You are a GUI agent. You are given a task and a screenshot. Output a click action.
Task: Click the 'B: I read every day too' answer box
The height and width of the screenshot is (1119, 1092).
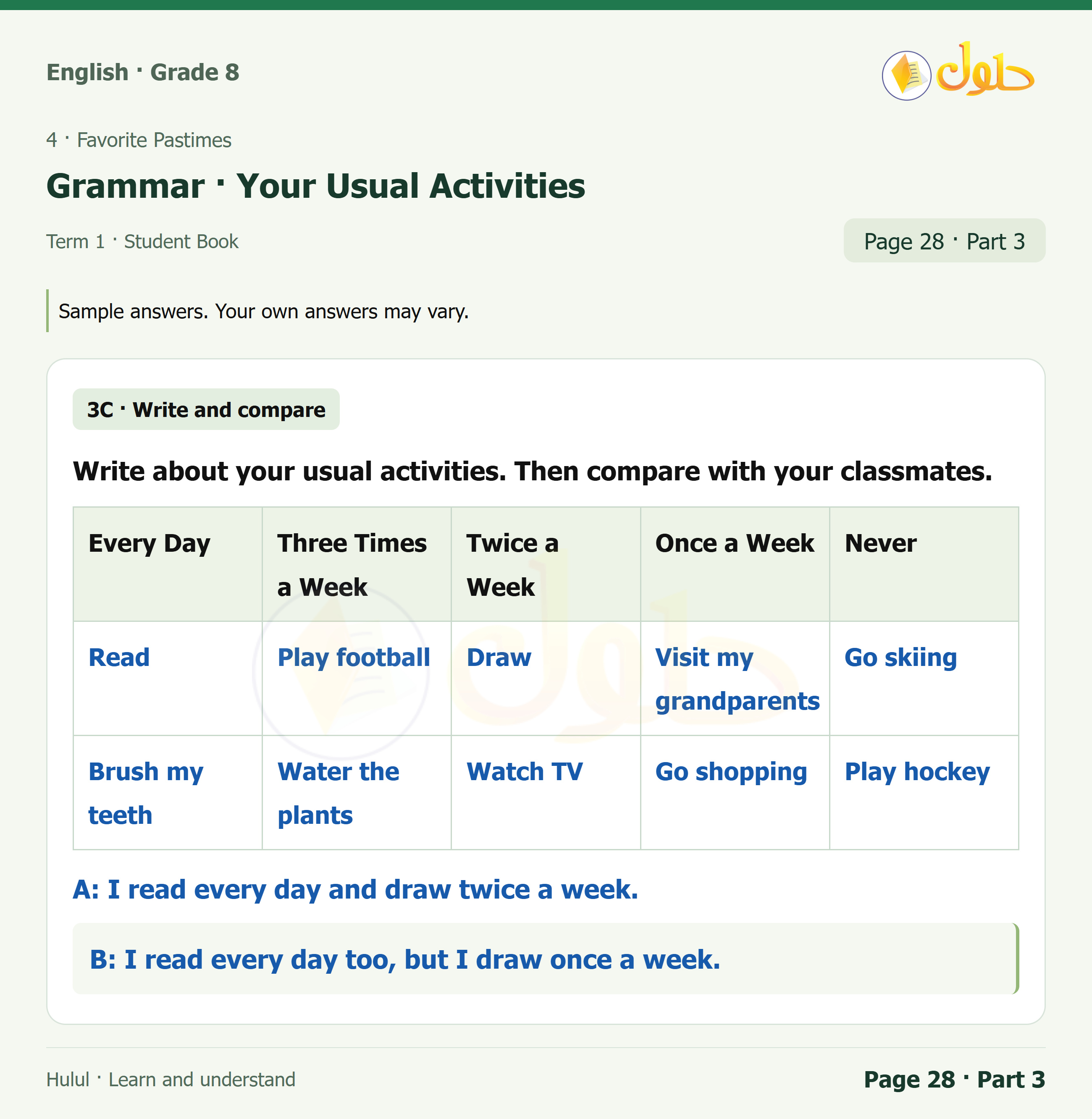click(546, 959)
